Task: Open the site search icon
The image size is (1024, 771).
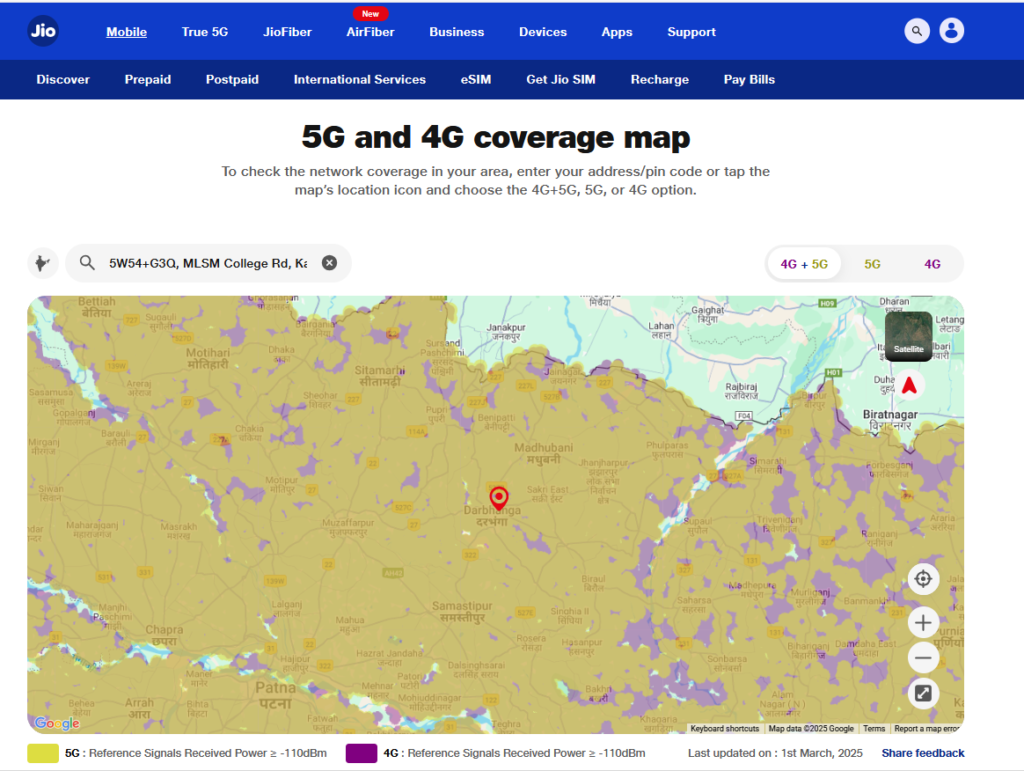Action: (x=917, y=31)
